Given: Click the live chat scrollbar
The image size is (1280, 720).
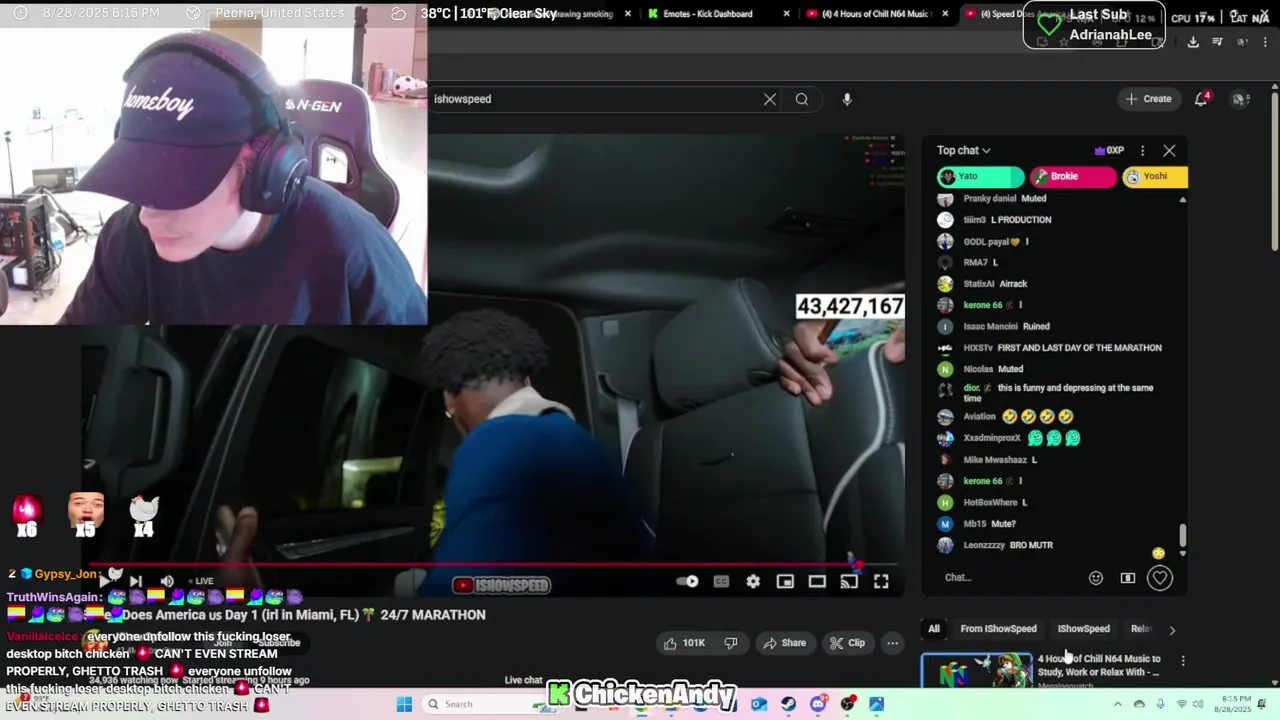Looking at the screenshot, I should pos(1182,536).
